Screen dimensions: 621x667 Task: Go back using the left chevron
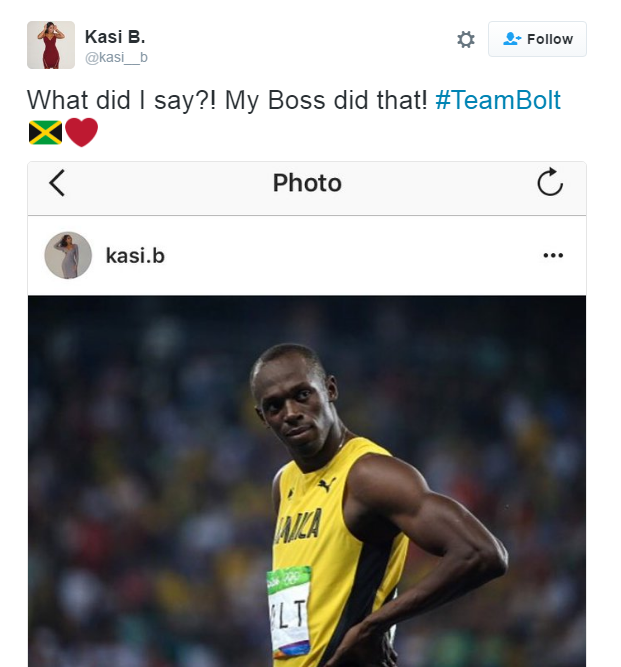[57, 183]
